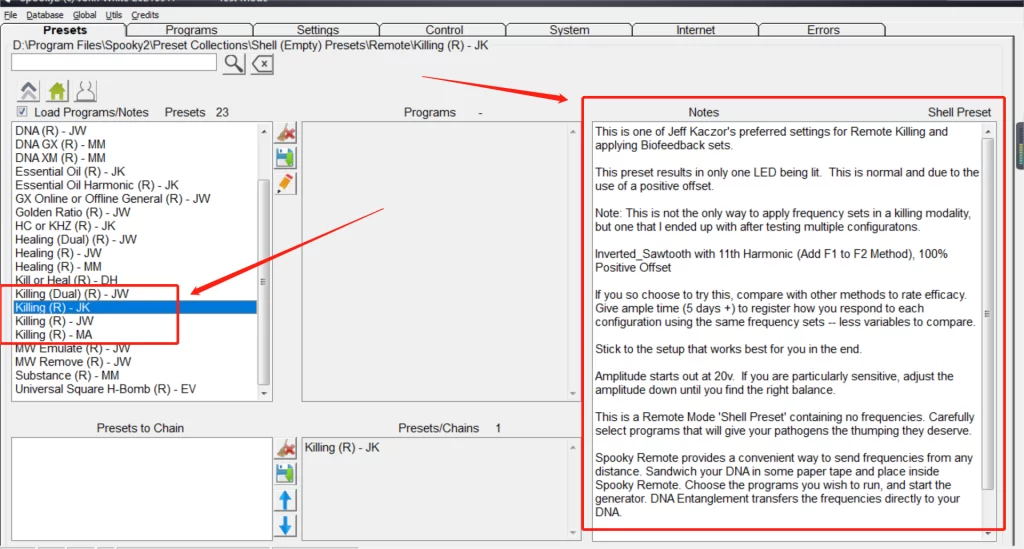Switch to the Programs tab
The width and height of the screenshot is (1024, 549).
[x=192, y=30]
